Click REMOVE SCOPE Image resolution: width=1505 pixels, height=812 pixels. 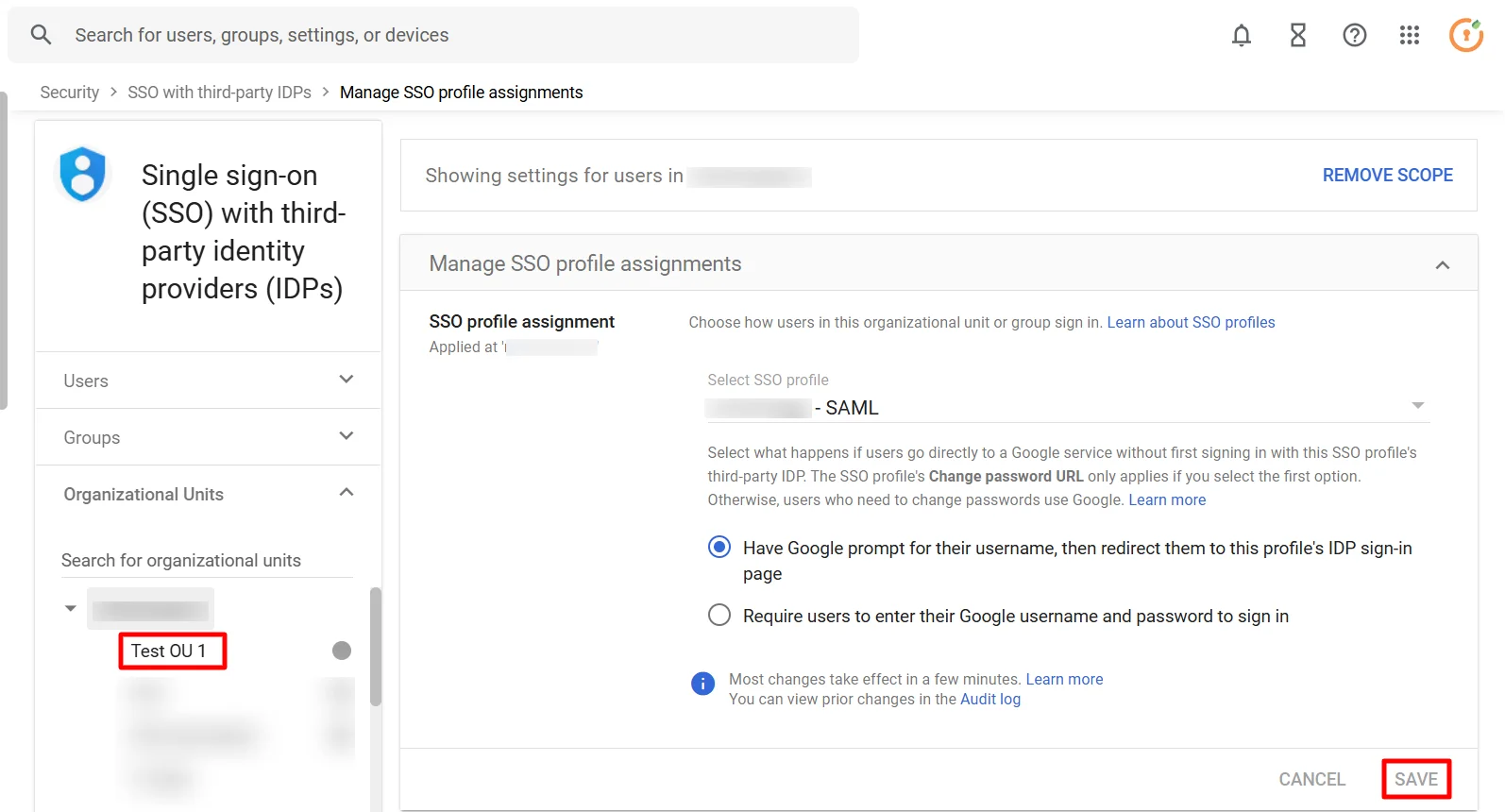tap(1387, 175)
